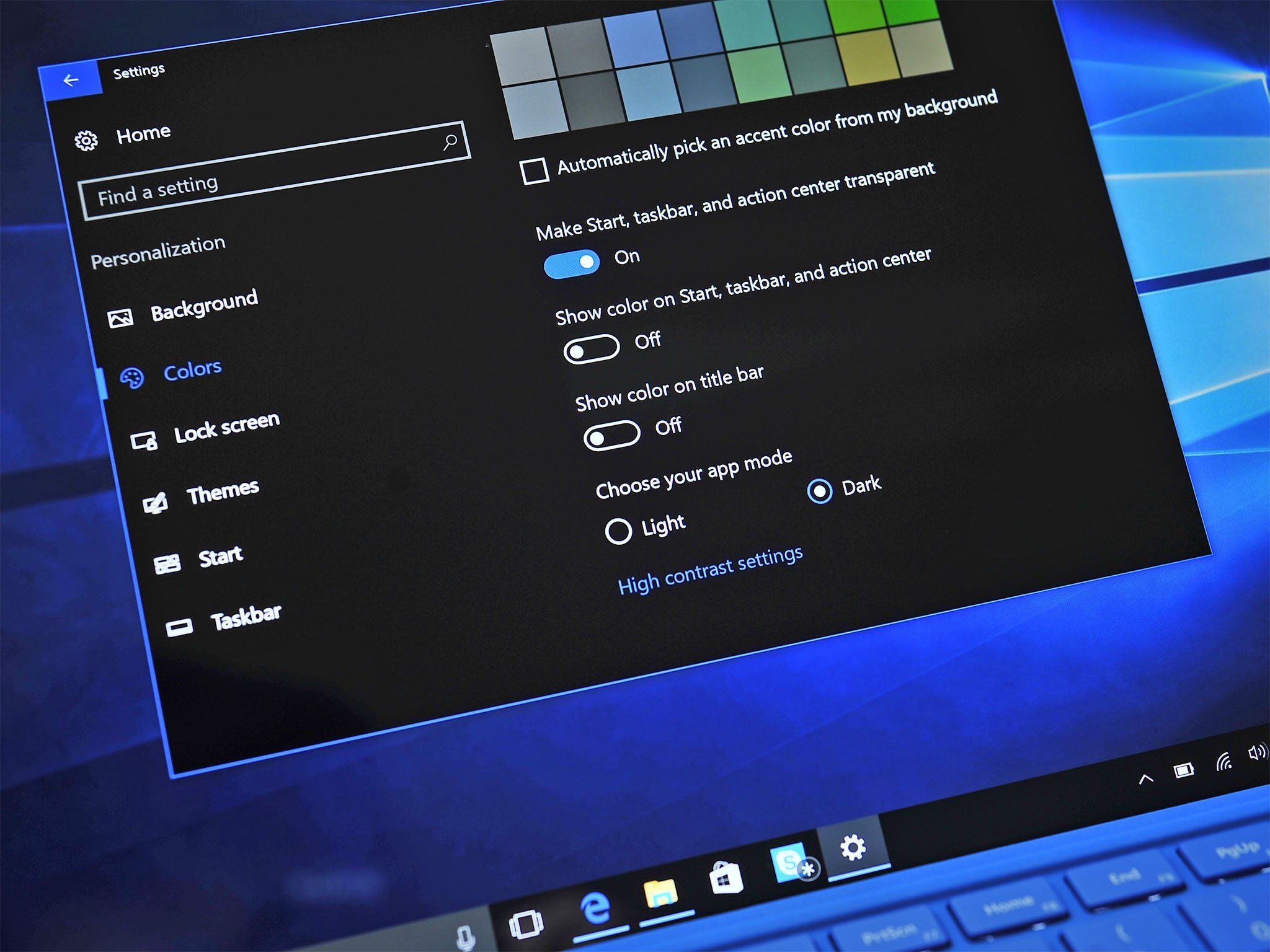Open the Taskbar settings page
The height and width of the screenshot is (952, 1270).
(x=245, y=617)
